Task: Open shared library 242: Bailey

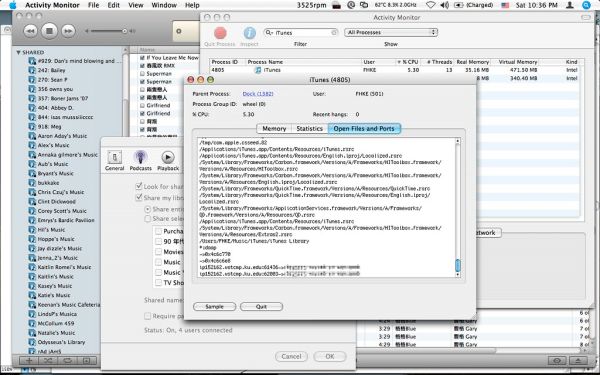Action: click(51, 70)
